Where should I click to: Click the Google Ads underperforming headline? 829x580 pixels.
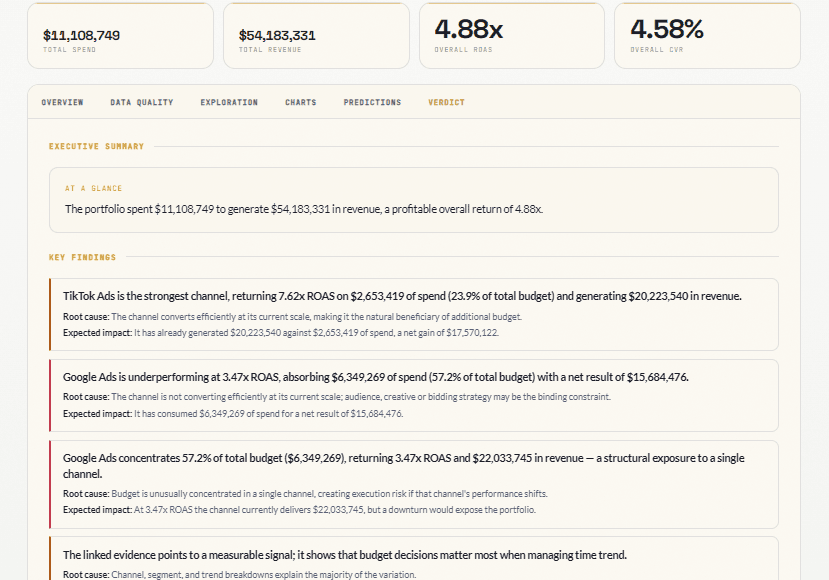click(376, 377)
